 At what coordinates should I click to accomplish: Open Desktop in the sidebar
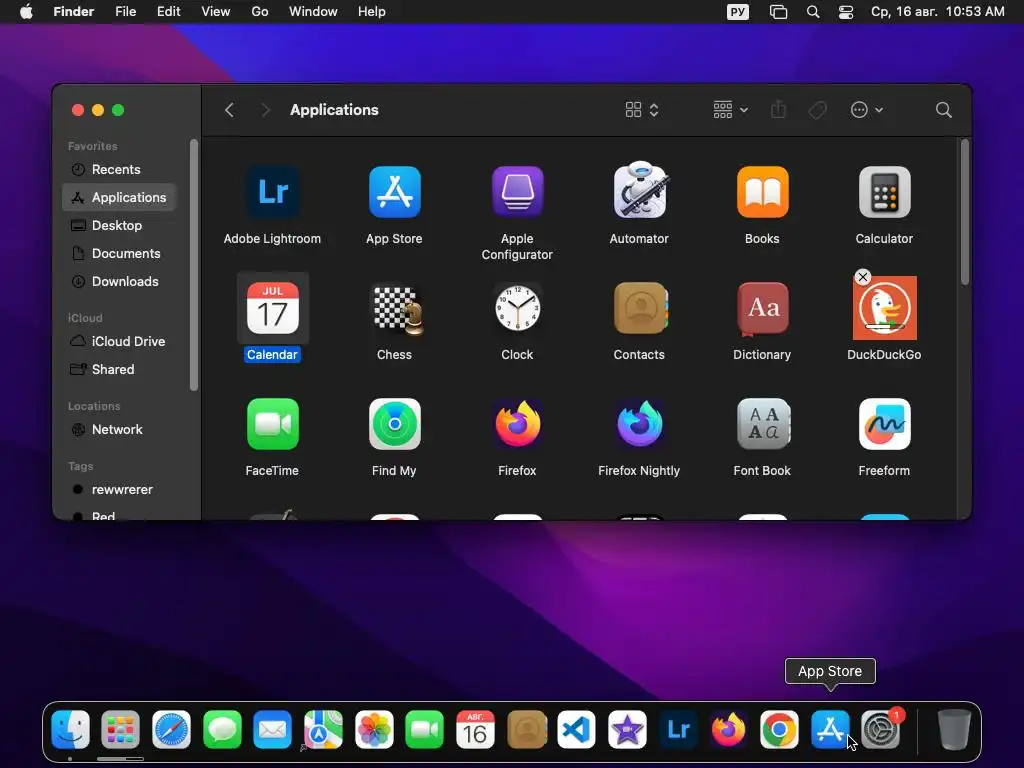pos(119,225)
